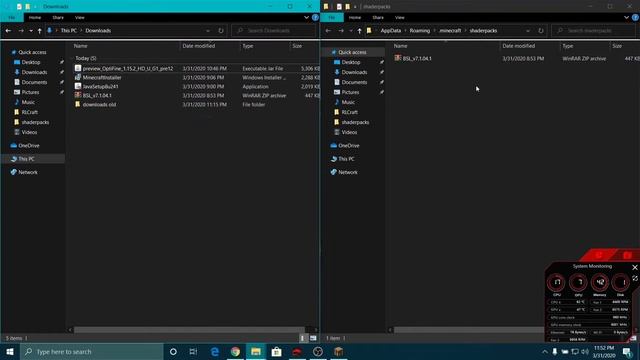Open OBS Studio from taskbar
640x360 pixels.
tap(318, 351)
